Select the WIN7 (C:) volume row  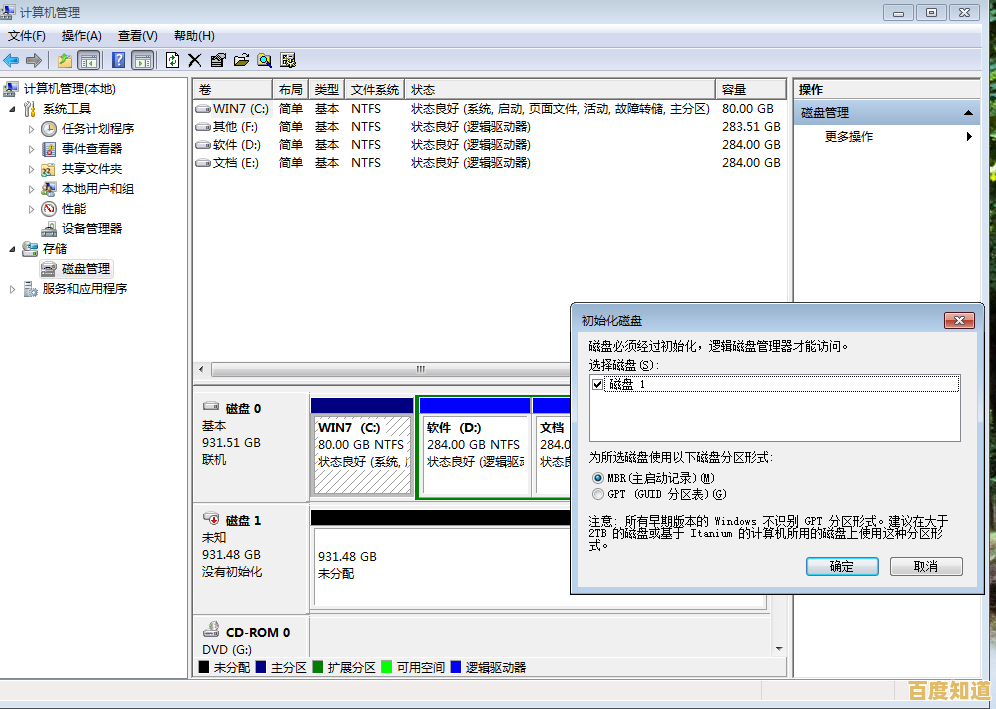240,109
